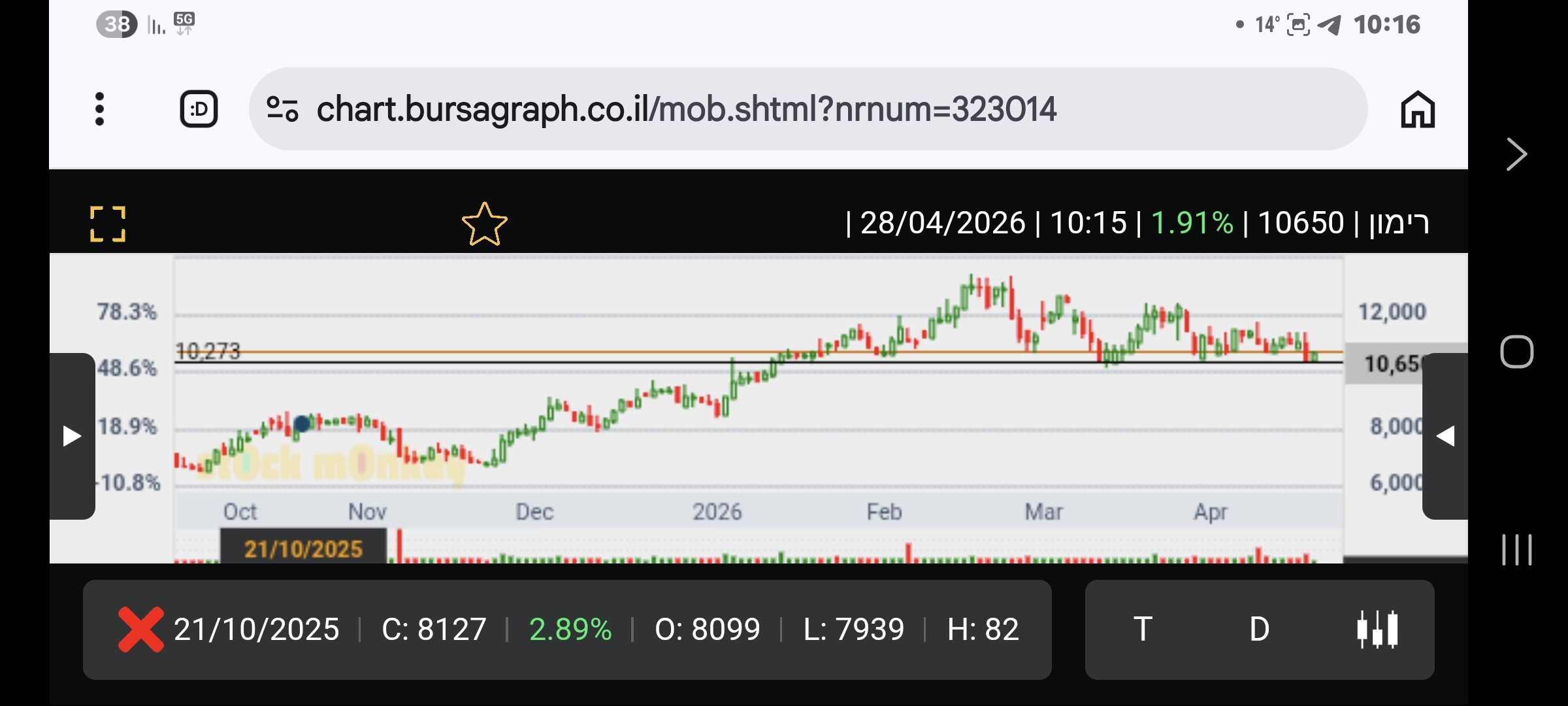Expand the left side panel arrow
Viewport: 1568px width, 706px height.
72,436
